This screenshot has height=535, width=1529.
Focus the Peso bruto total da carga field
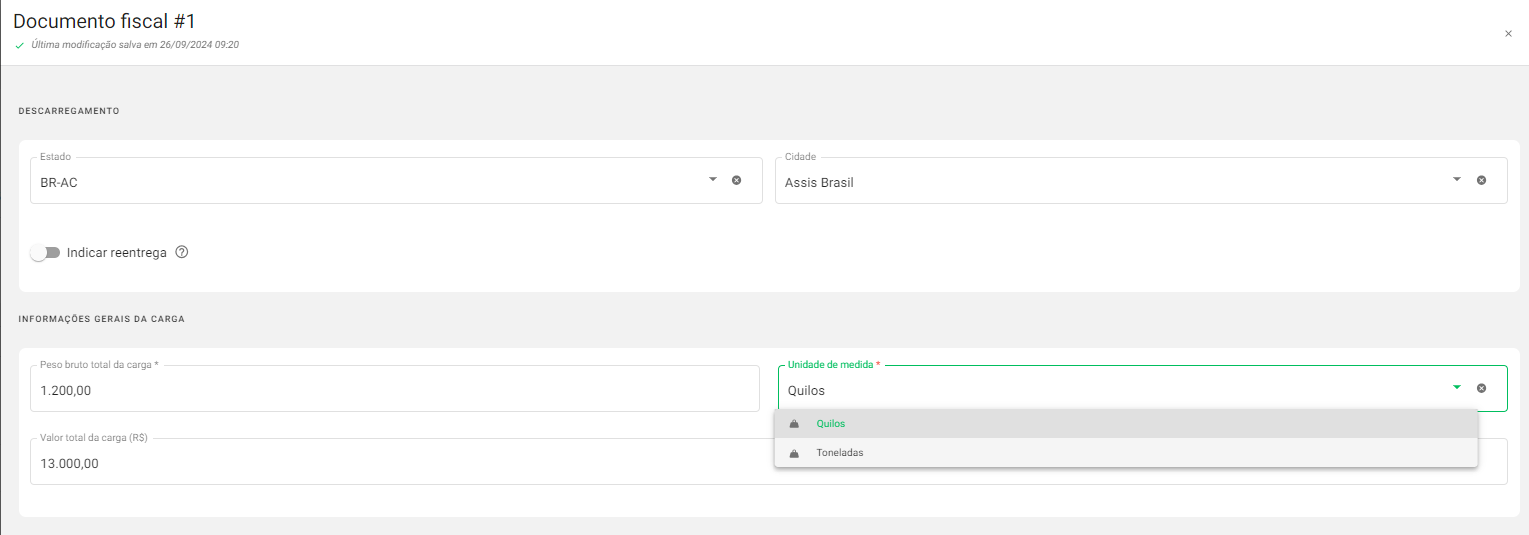tap(394, 390)
